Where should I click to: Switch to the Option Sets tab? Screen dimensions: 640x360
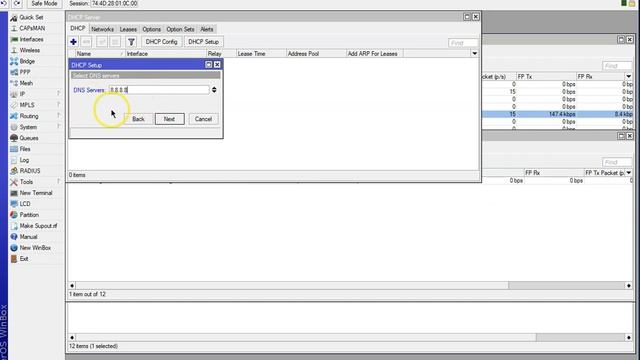point(180,29)
